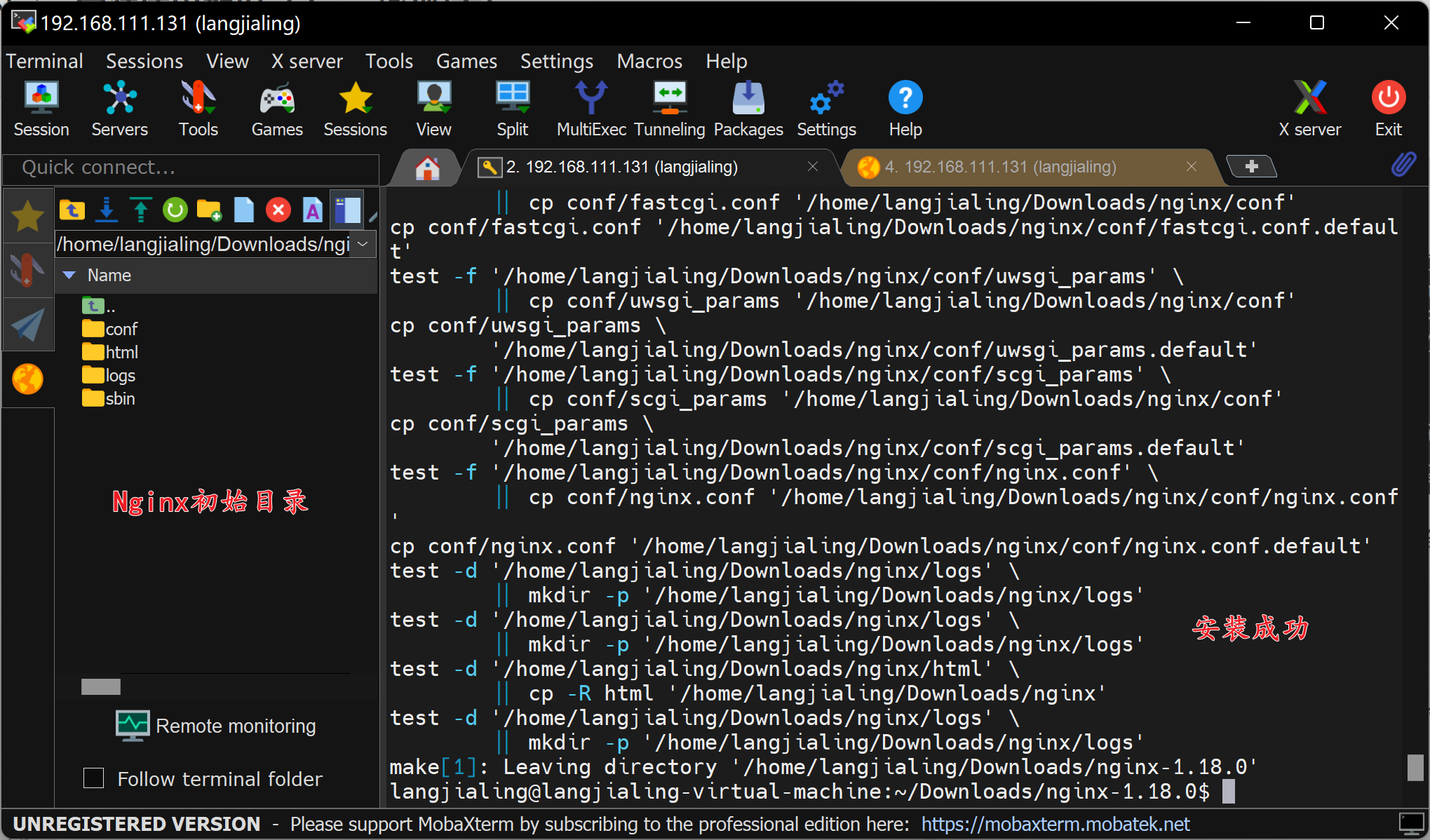Click the status bar monitor icon
Screen dimensions: 1430x840
tap(1410, 823)
